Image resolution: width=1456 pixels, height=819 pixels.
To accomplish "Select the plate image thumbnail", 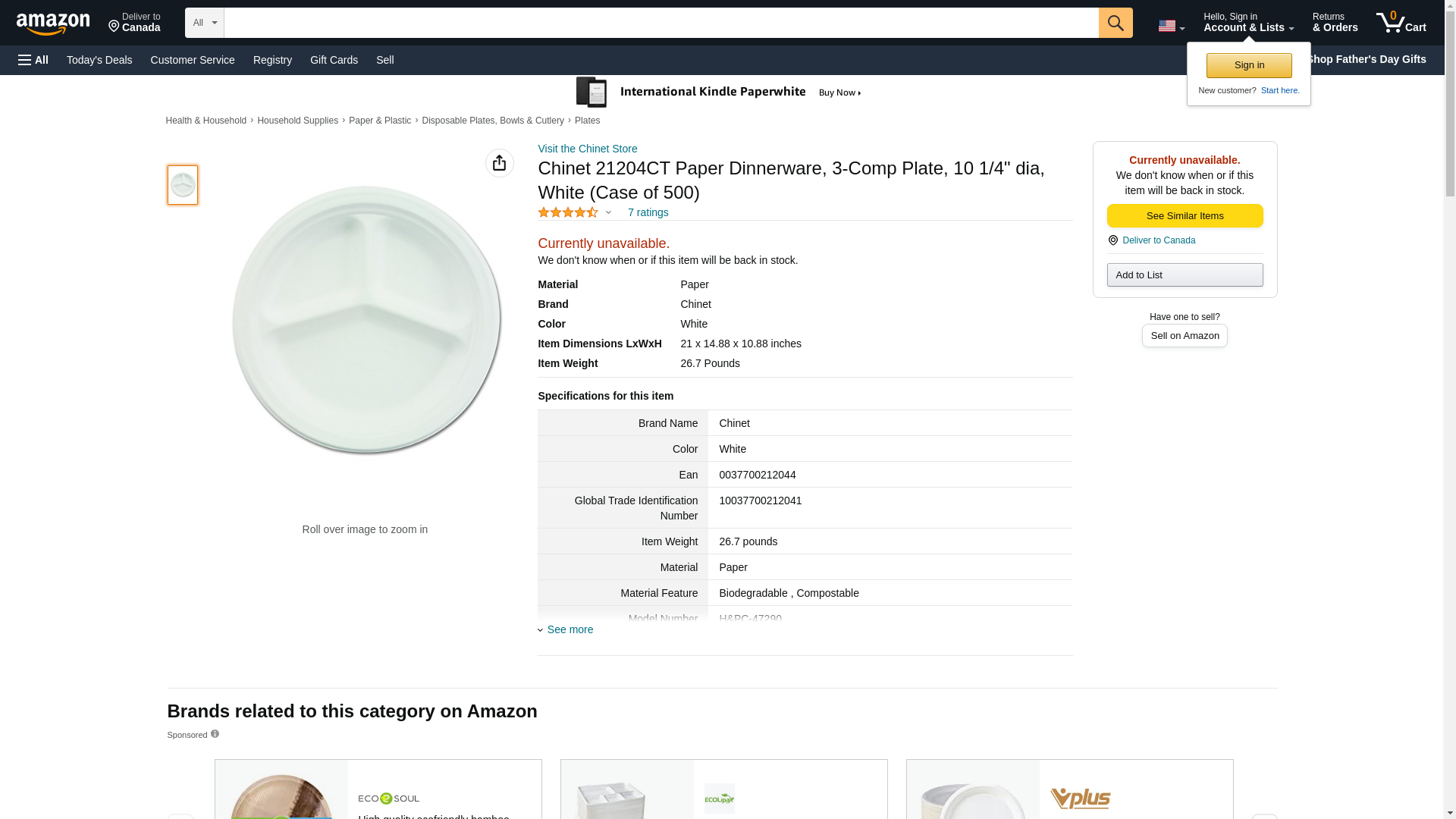I will pyautogui.click(x=183, y=185).
